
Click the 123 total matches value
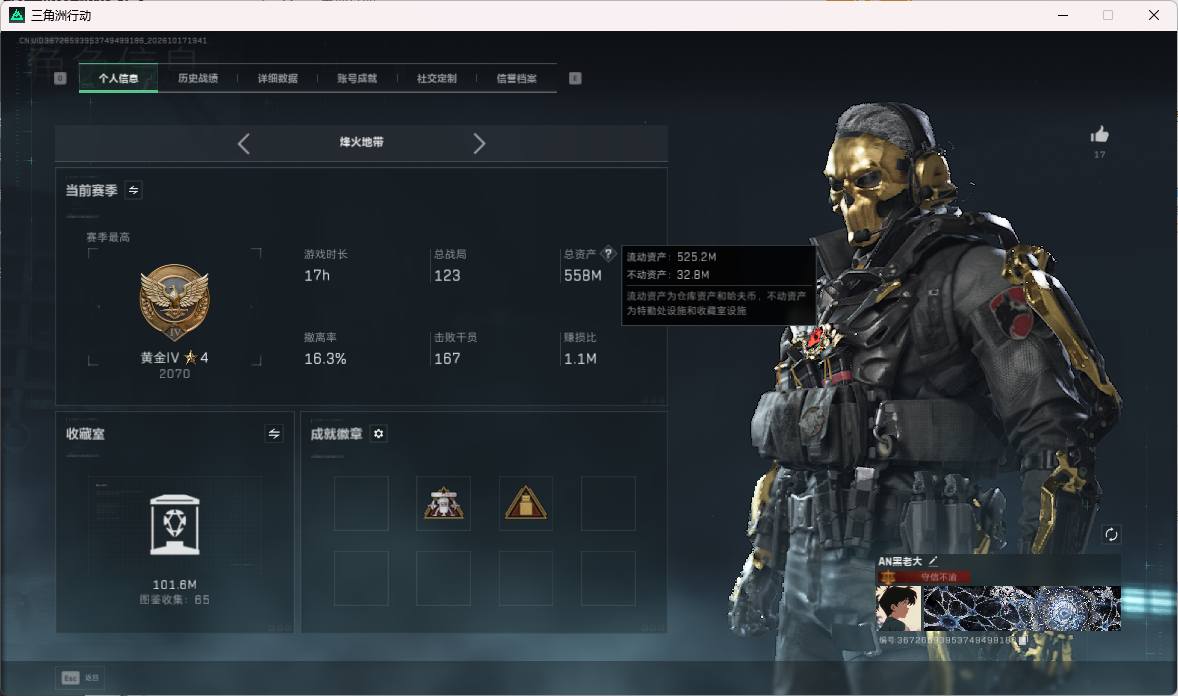coord(447,276)
